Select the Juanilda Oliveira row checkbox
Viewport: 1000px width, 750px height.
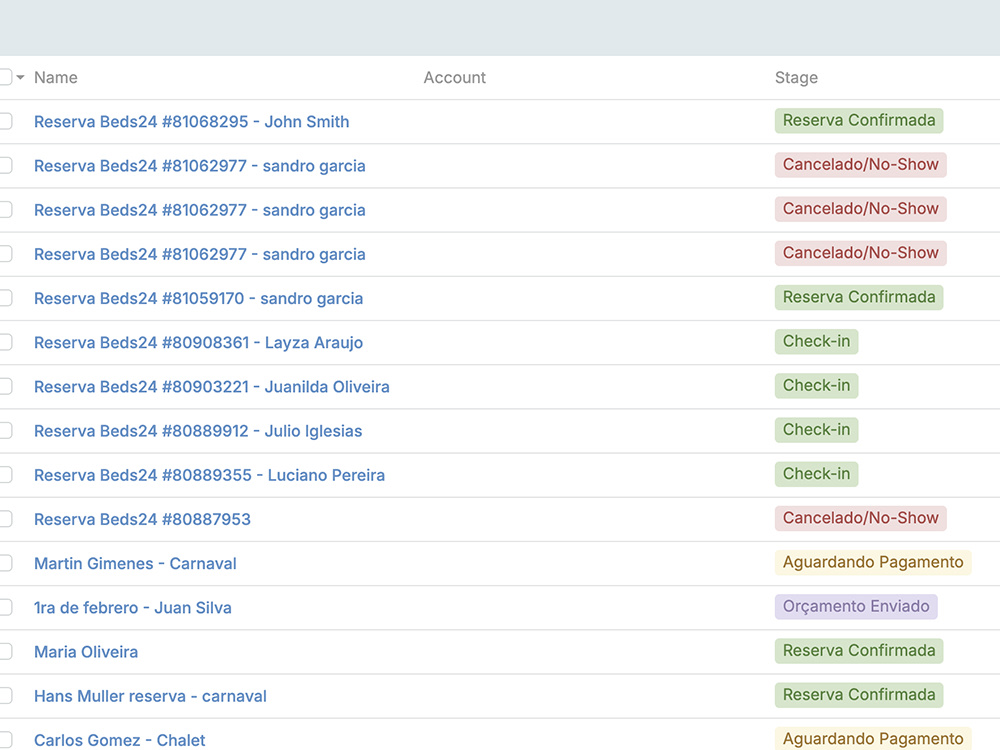(5, 386)
